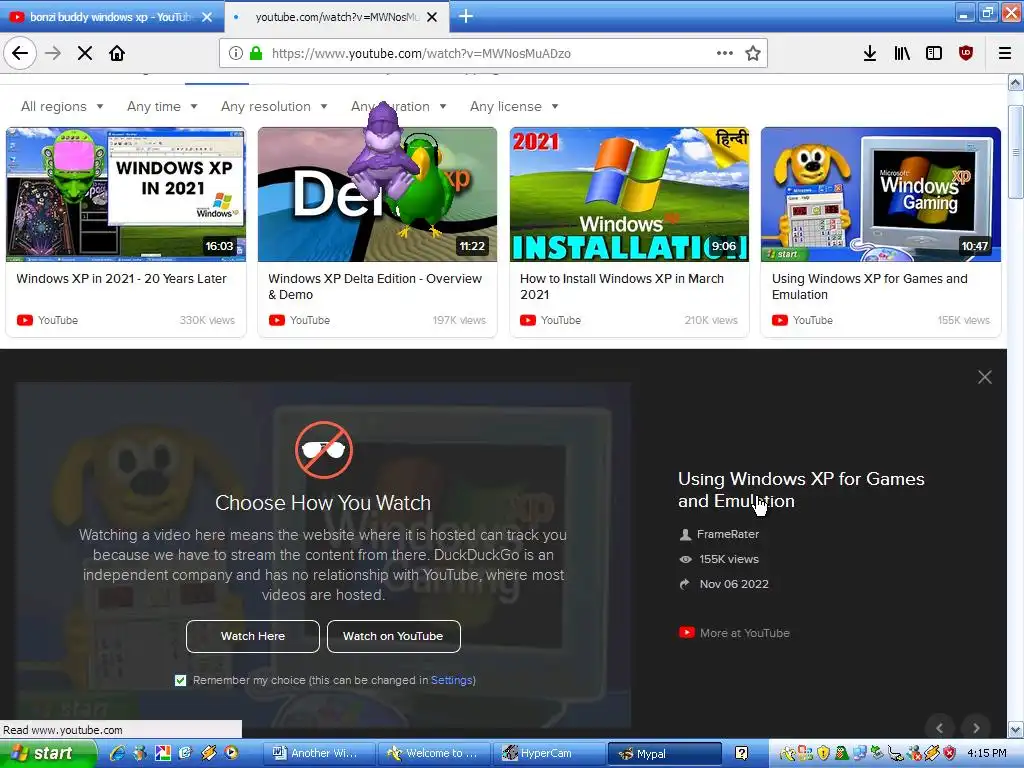Viewport: 1024px width, 768px height.
Task: Click the '155K views' text in detail panel
Action: tap(729, 559)
